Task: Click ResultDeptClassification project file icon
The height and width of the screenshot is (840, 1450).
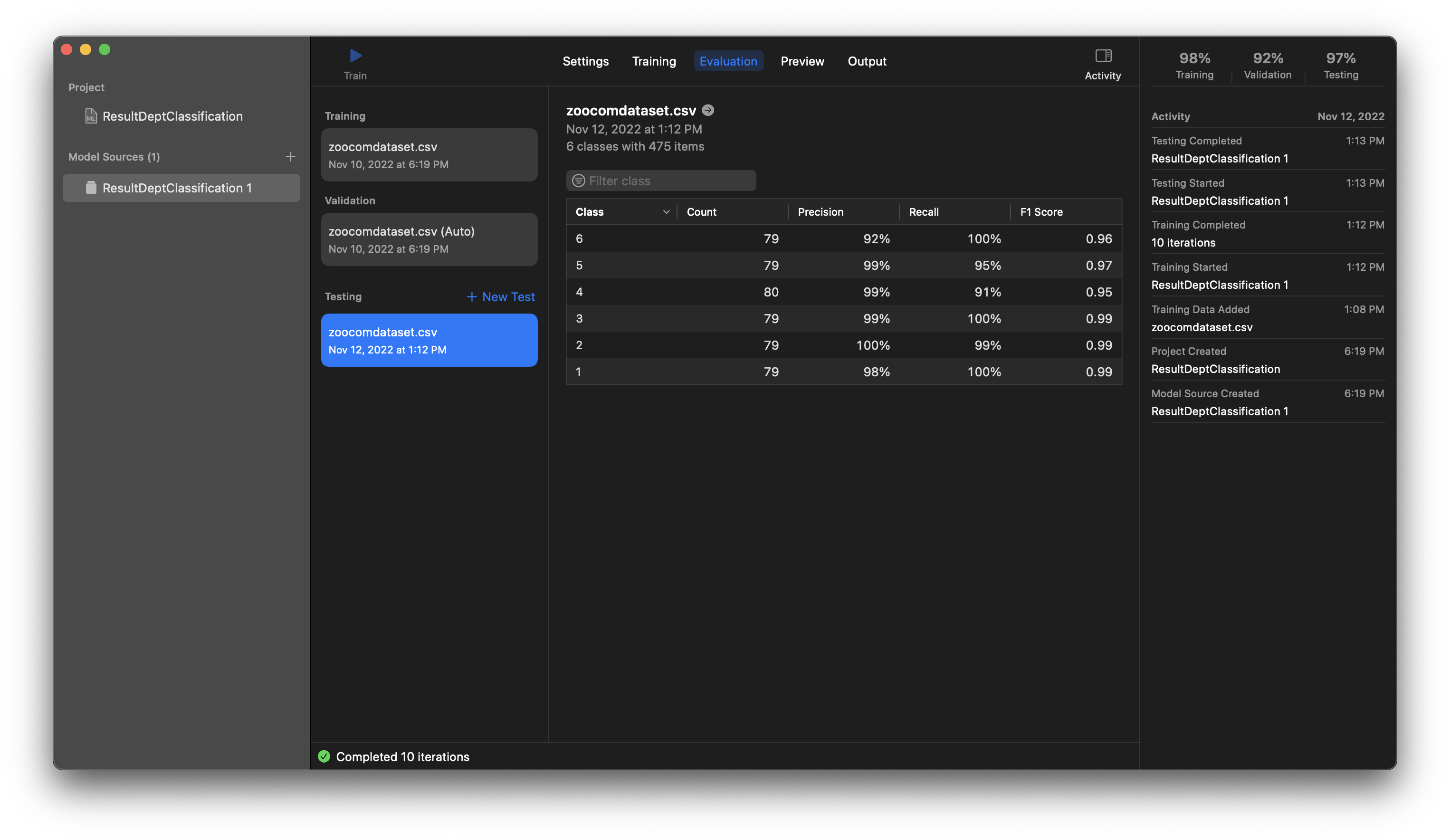Action: coord(91,116)
